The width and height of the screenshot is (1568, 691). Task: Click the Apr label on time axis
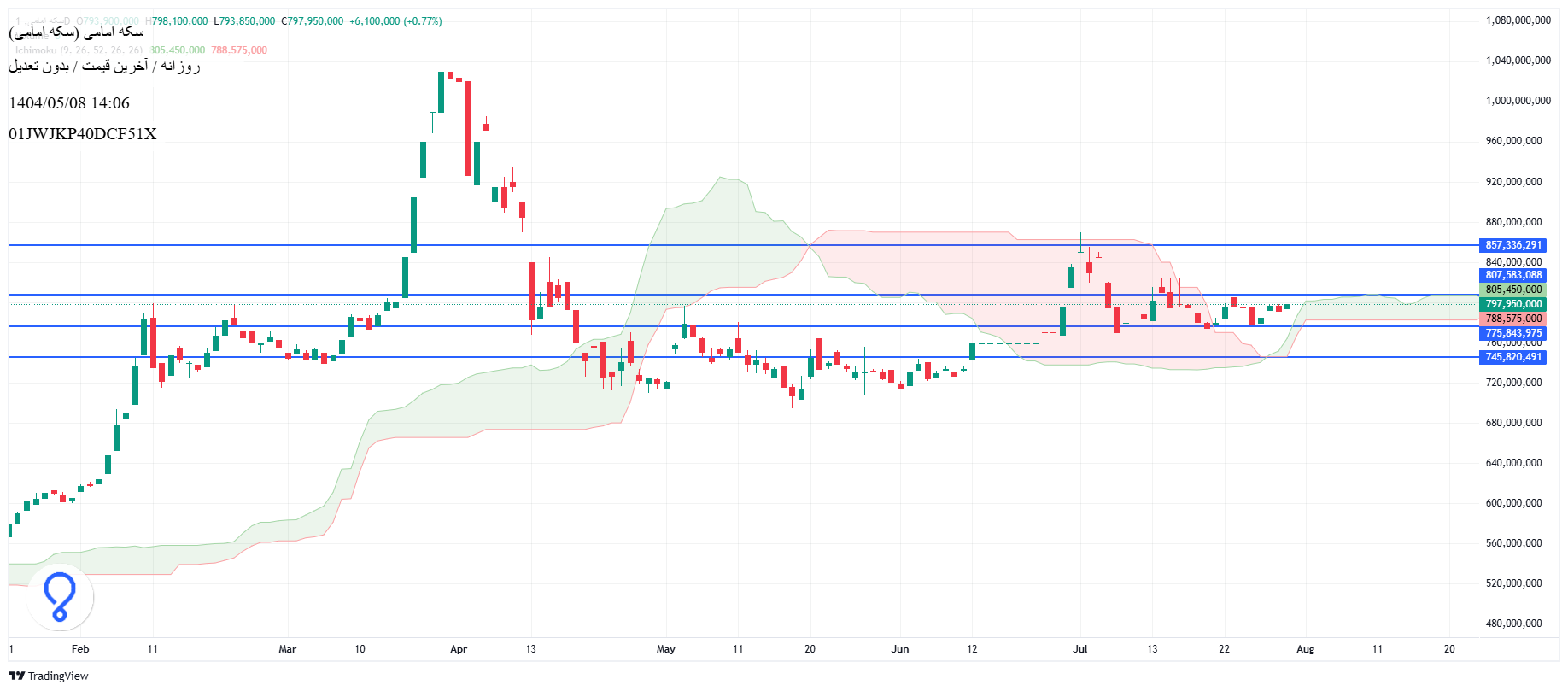(459, 649)
